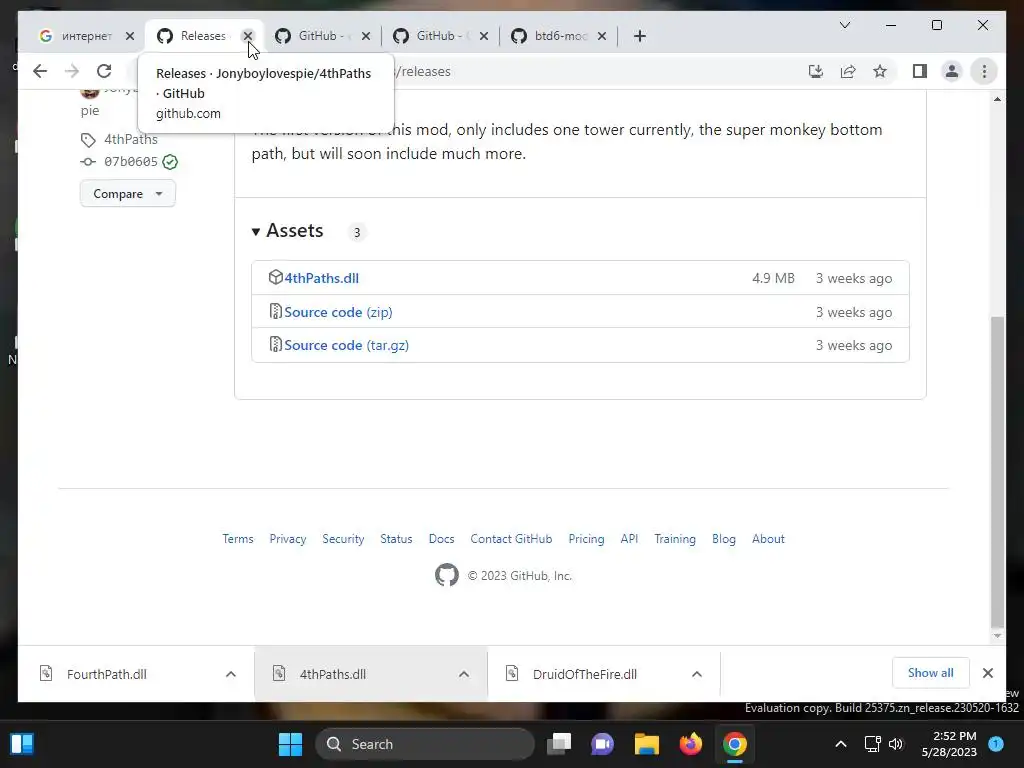Expand options for 4thPaths.dll download

point(464,674)
